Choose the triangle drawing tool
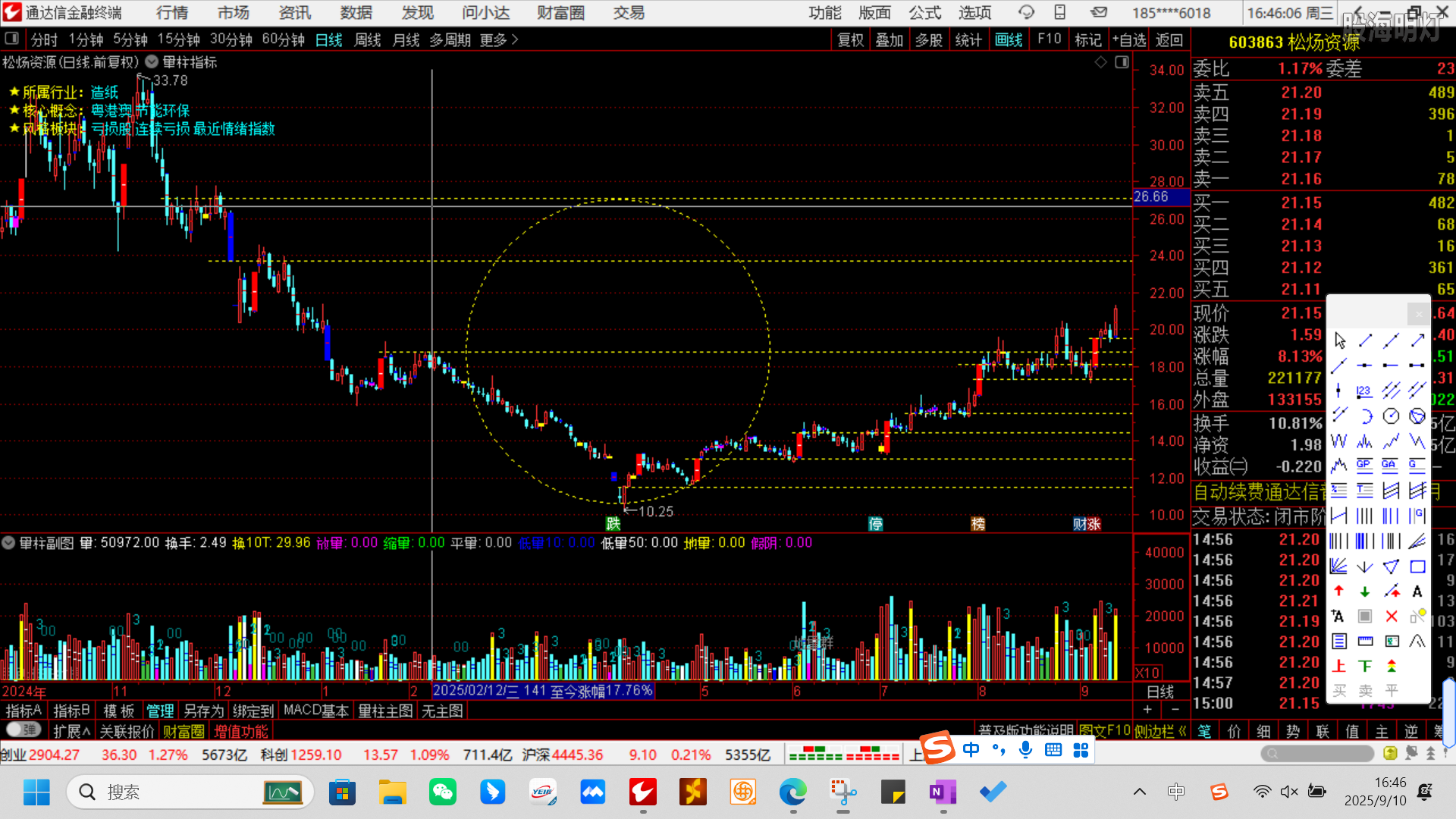1456x819 pixels. 1391,566
